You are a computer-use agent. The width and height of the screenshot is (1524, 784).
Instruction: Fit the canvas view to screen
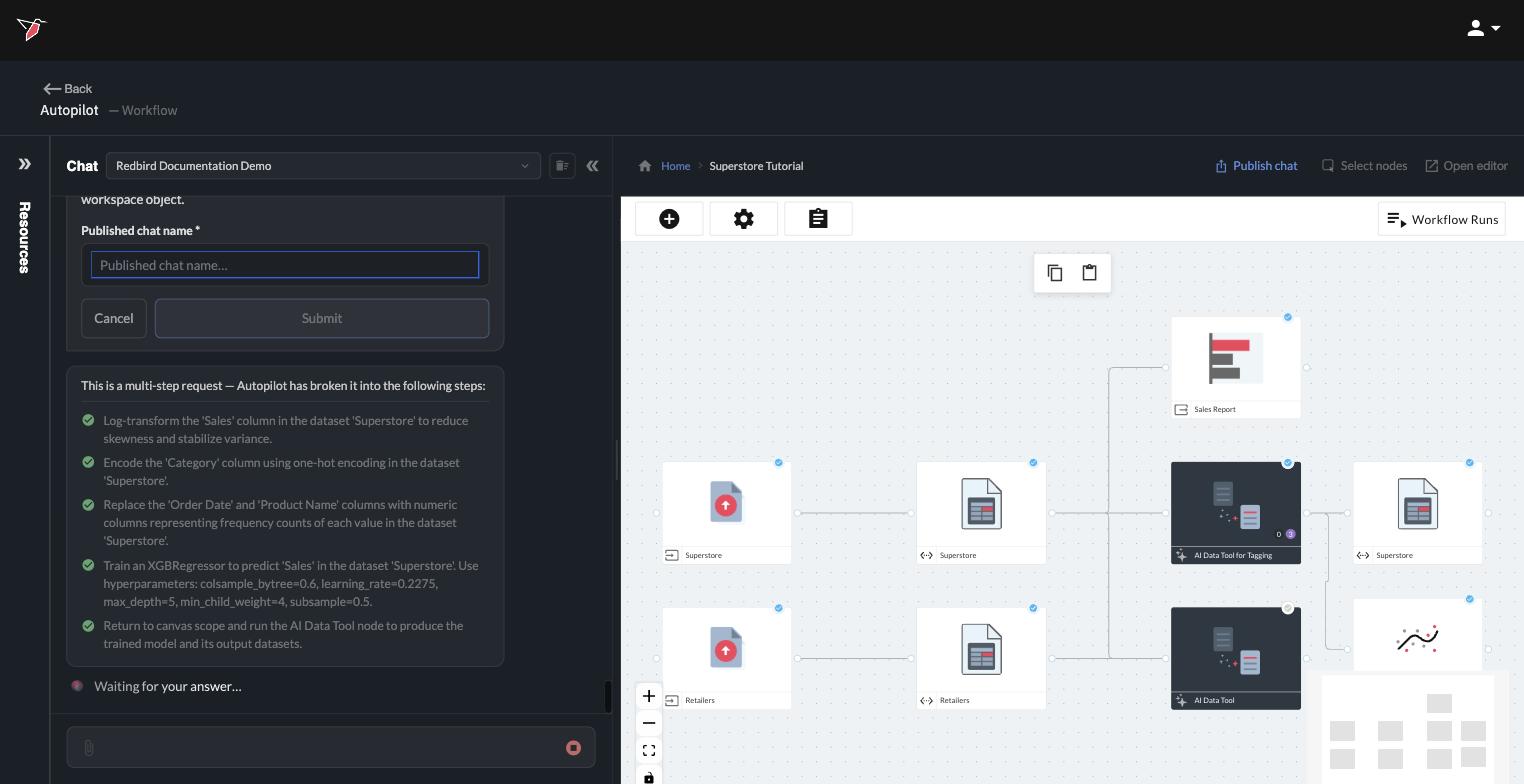point(649,750)
